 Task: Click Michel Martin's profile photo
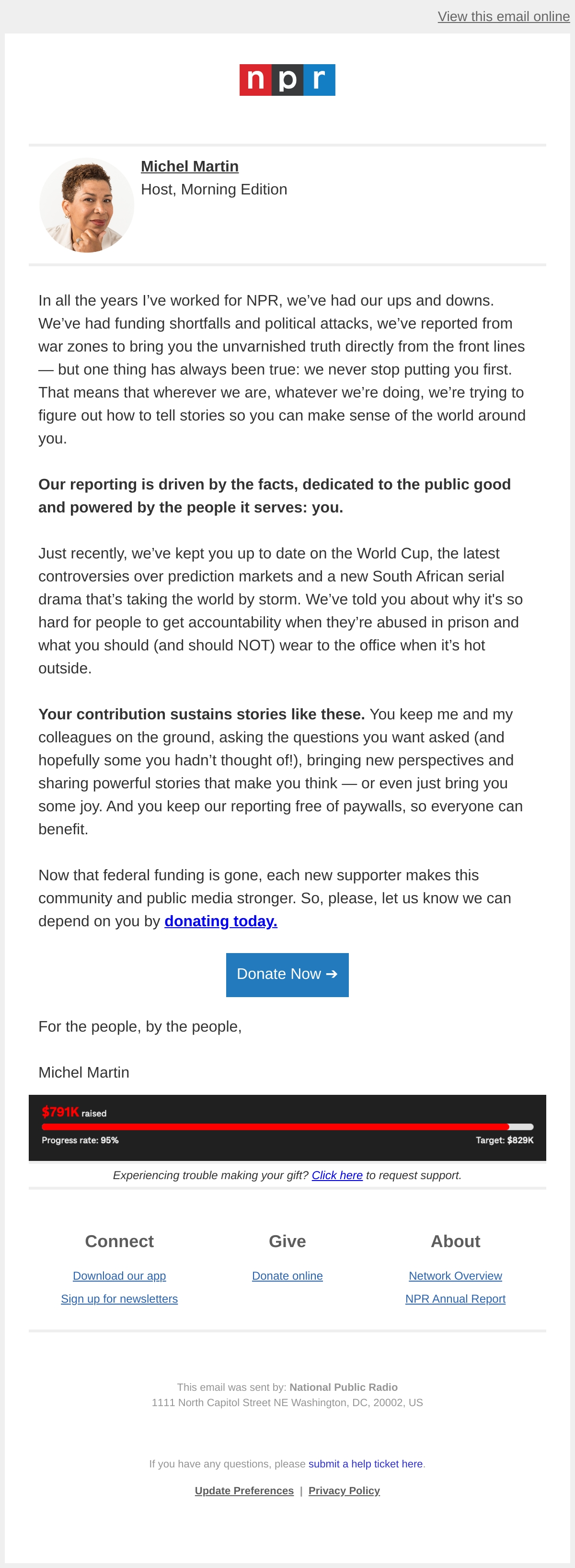(87, 205)
